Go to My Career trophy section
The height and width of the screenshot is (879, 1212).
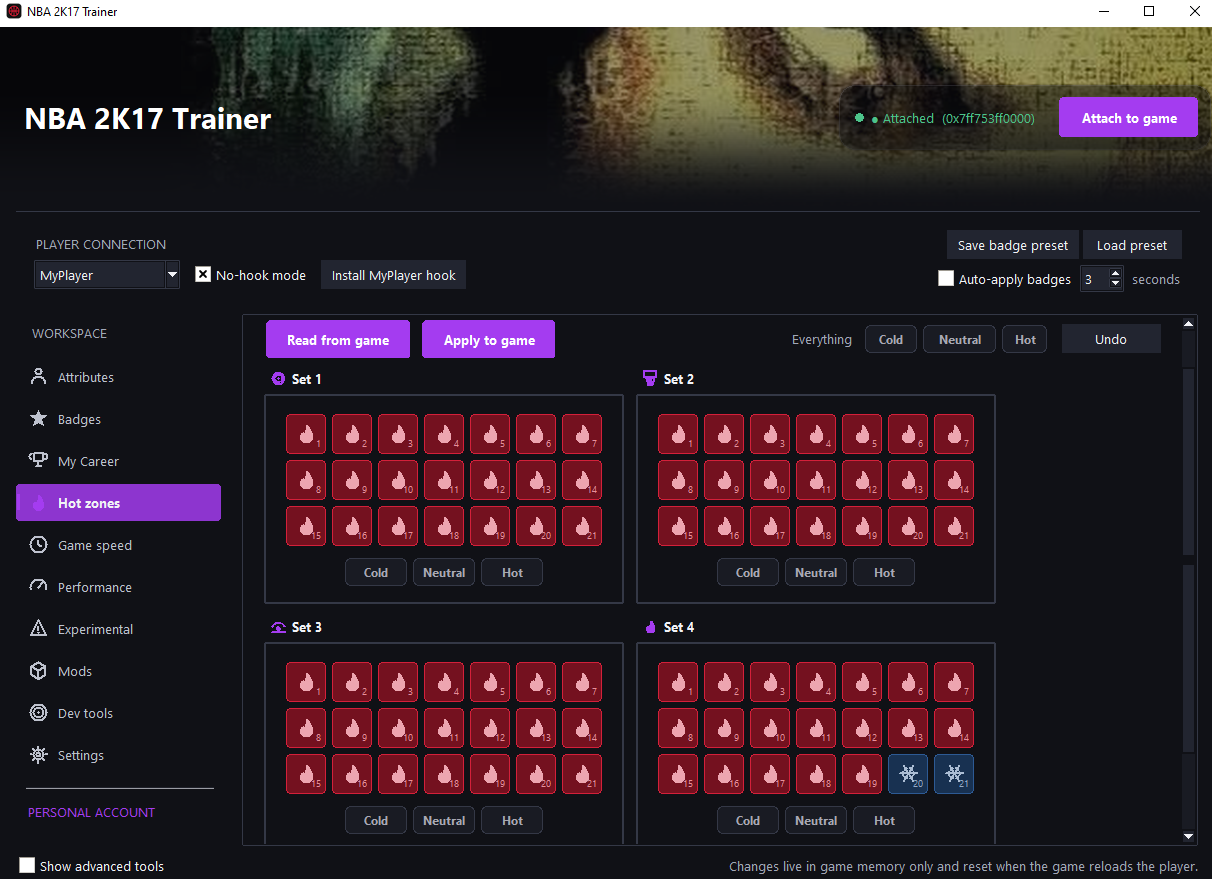coord(118,461)
